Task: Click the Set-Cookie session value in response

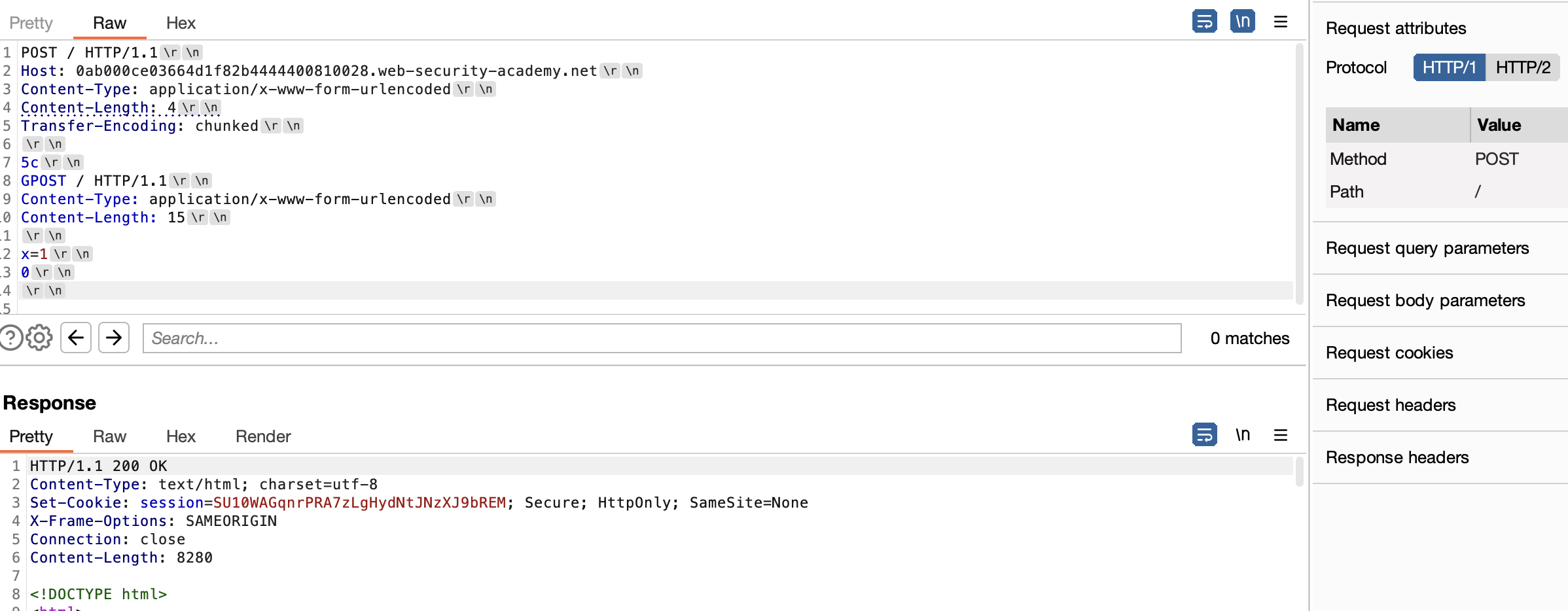Action: click(359, 502)
